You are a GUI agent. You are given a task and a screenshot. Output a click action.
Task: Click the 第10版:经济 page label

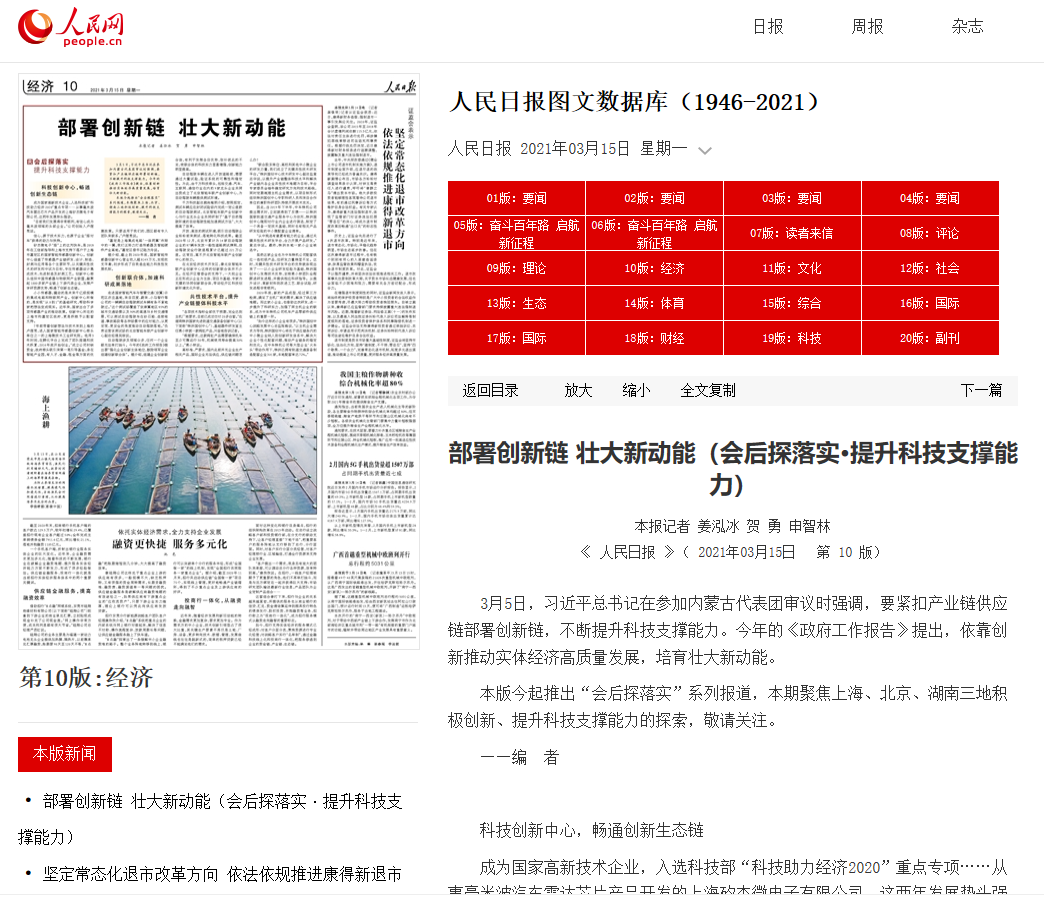tap(86, 678)
